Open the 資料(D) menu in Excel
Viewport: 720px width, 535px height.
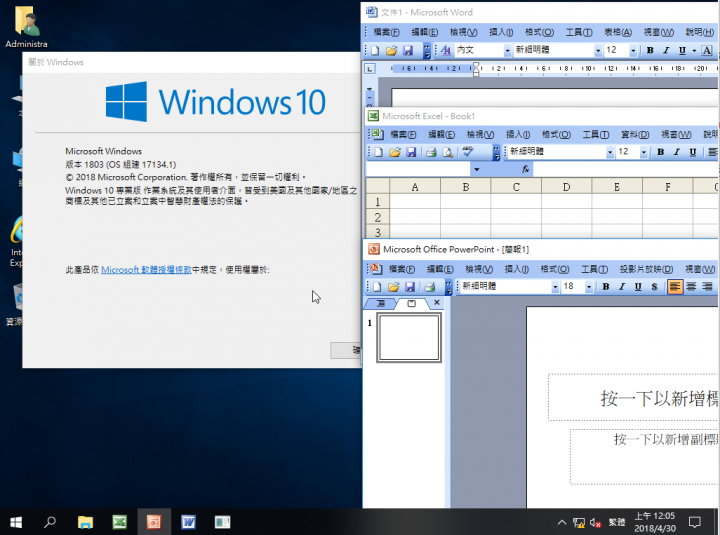[635, 135]
